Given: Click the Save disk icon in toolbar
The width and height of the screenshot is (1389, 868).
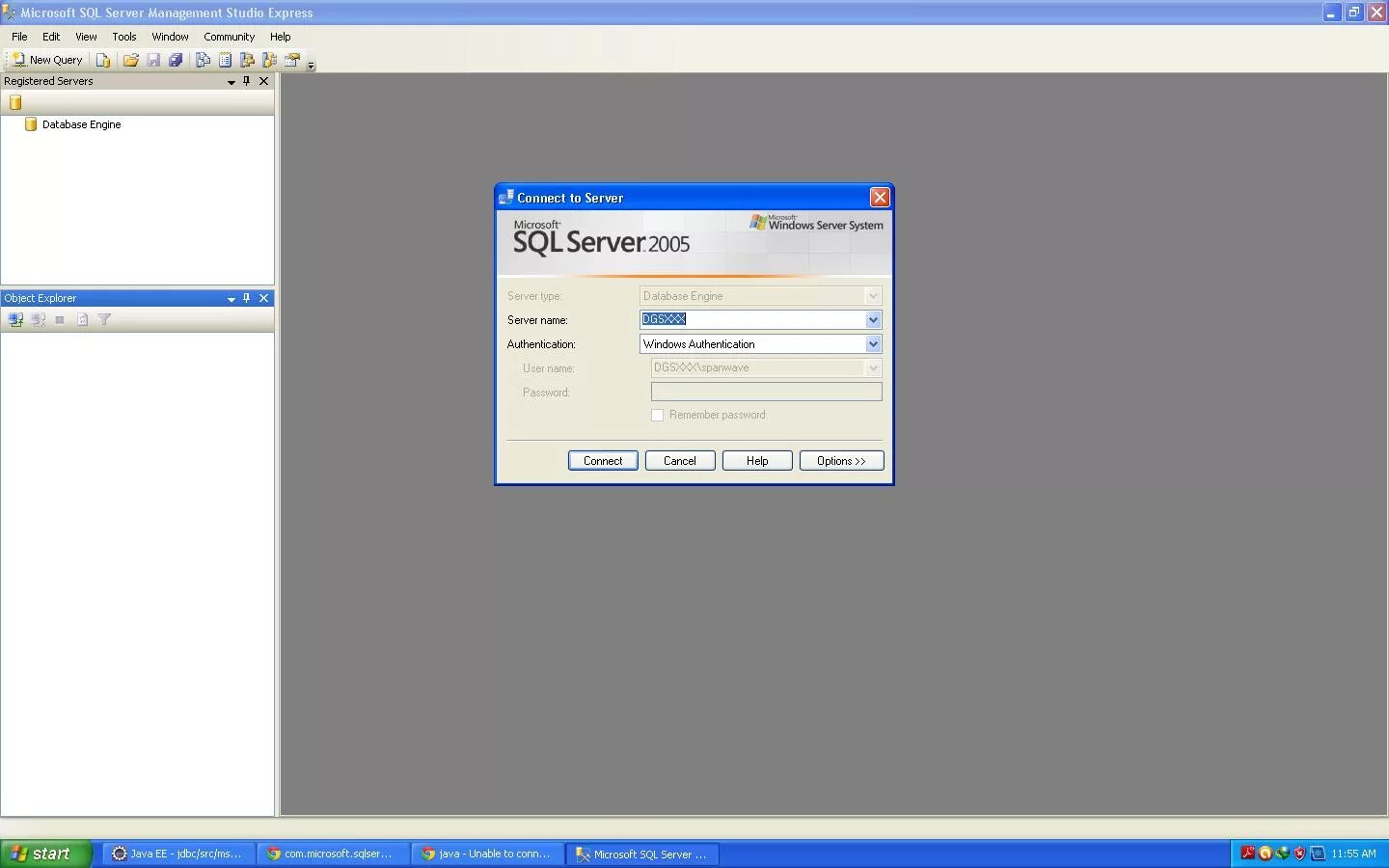Looking at the screenshot, I should pos(153,60).
